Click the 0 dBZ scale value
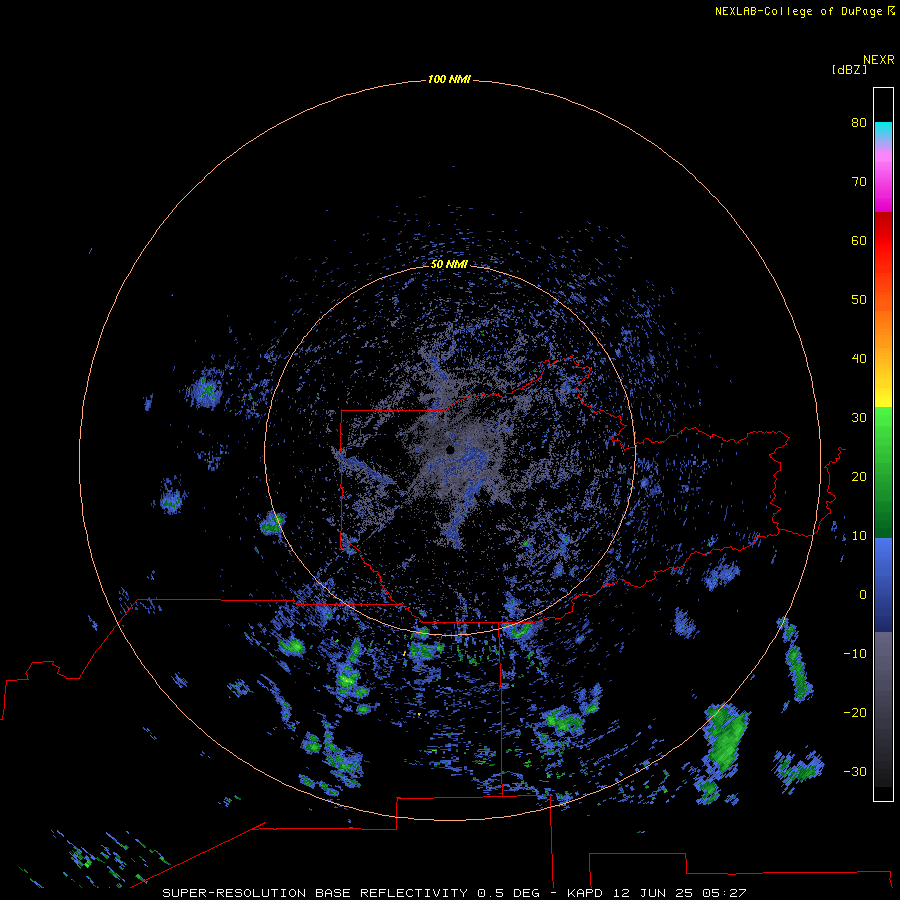This screenshot has width=900, height=900. pos(863,595)
